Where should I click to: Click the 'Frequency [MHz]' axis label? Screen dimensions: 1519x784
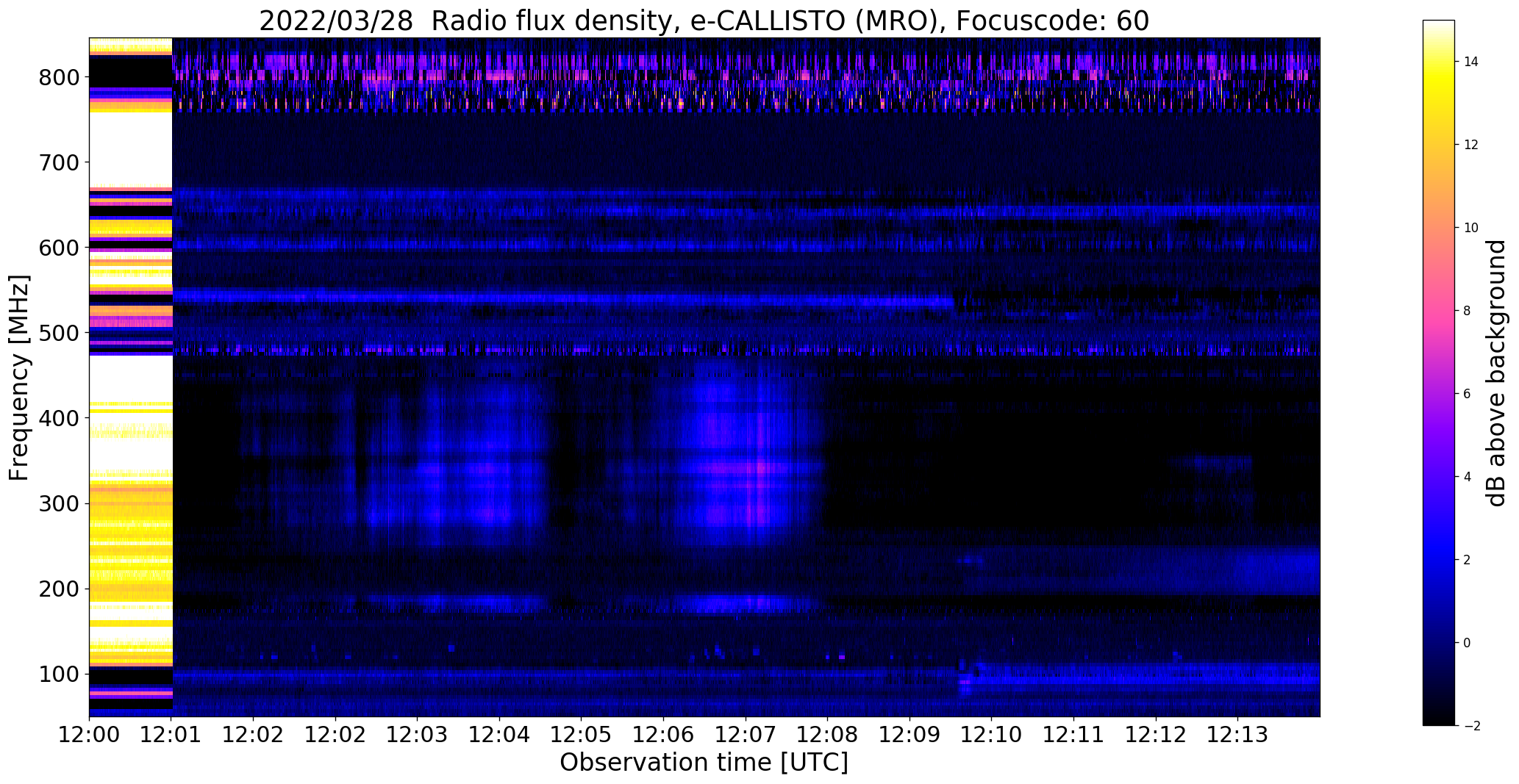[20, 378]
